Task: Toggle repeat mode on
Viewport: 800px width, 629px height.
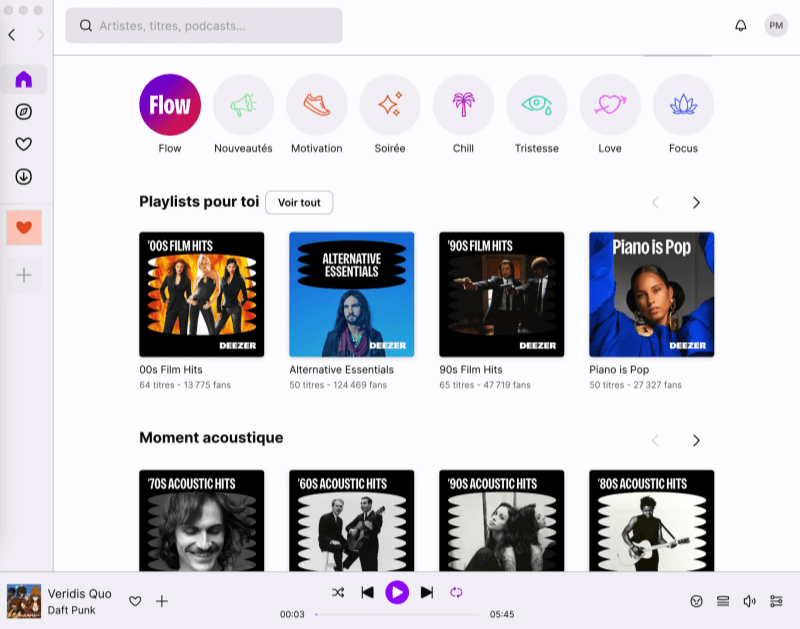Action: pos(457,591)
